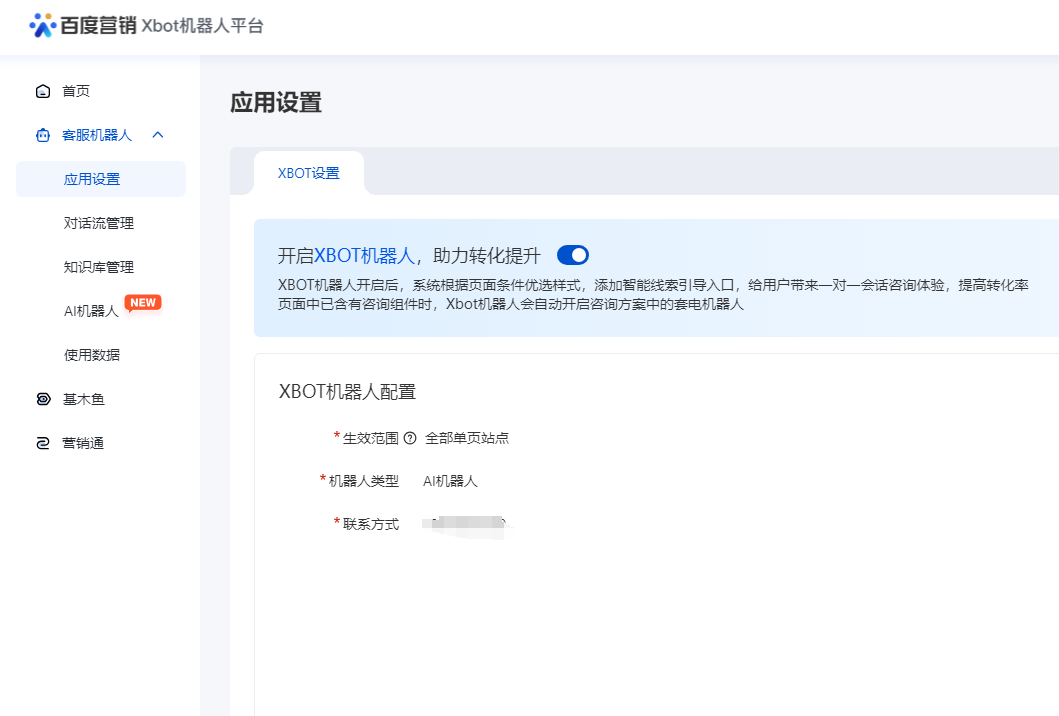Open the 首页 home icon

(x=43, y=91)
